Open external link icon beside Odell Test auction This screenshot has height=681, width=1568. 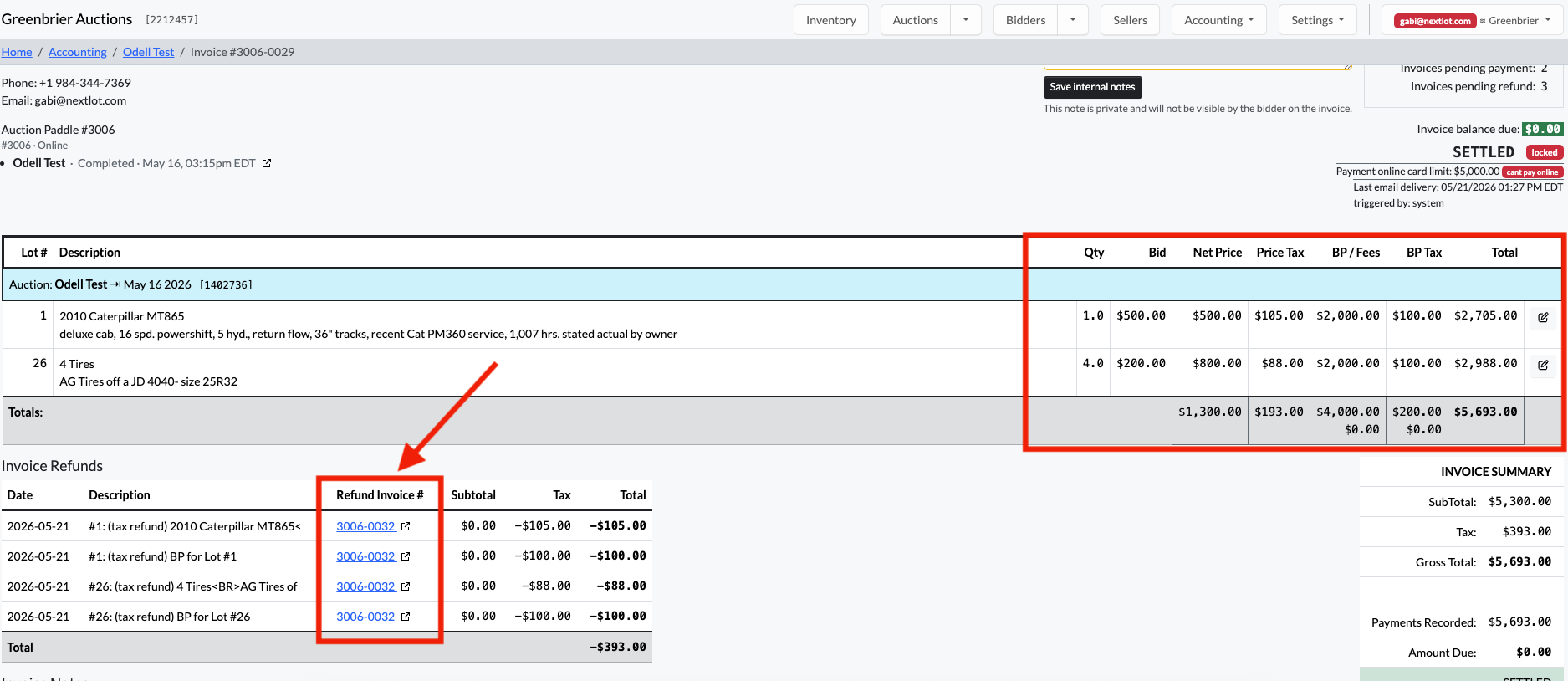coord(267,163)
